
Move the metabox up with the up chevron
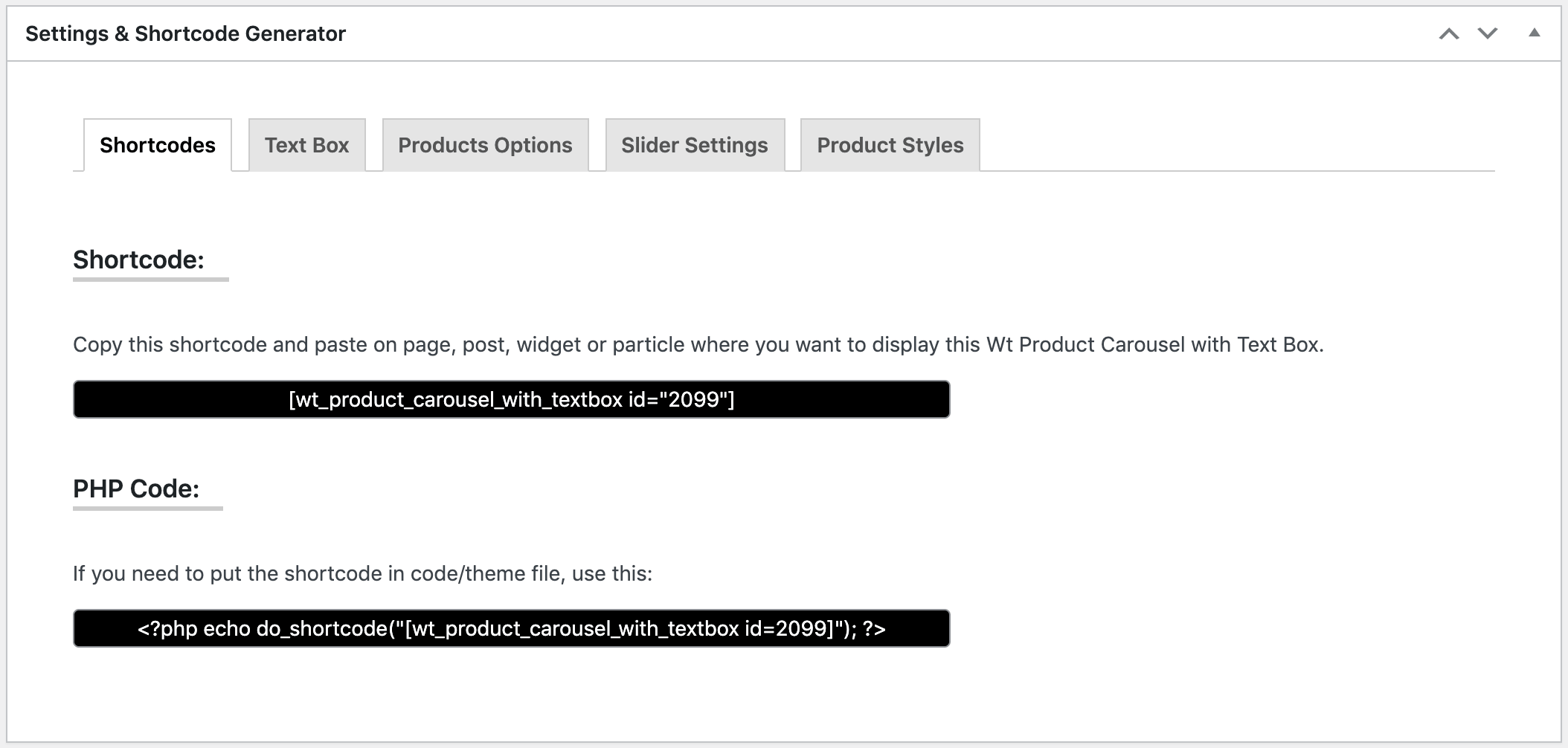(x=1448, y=33)
